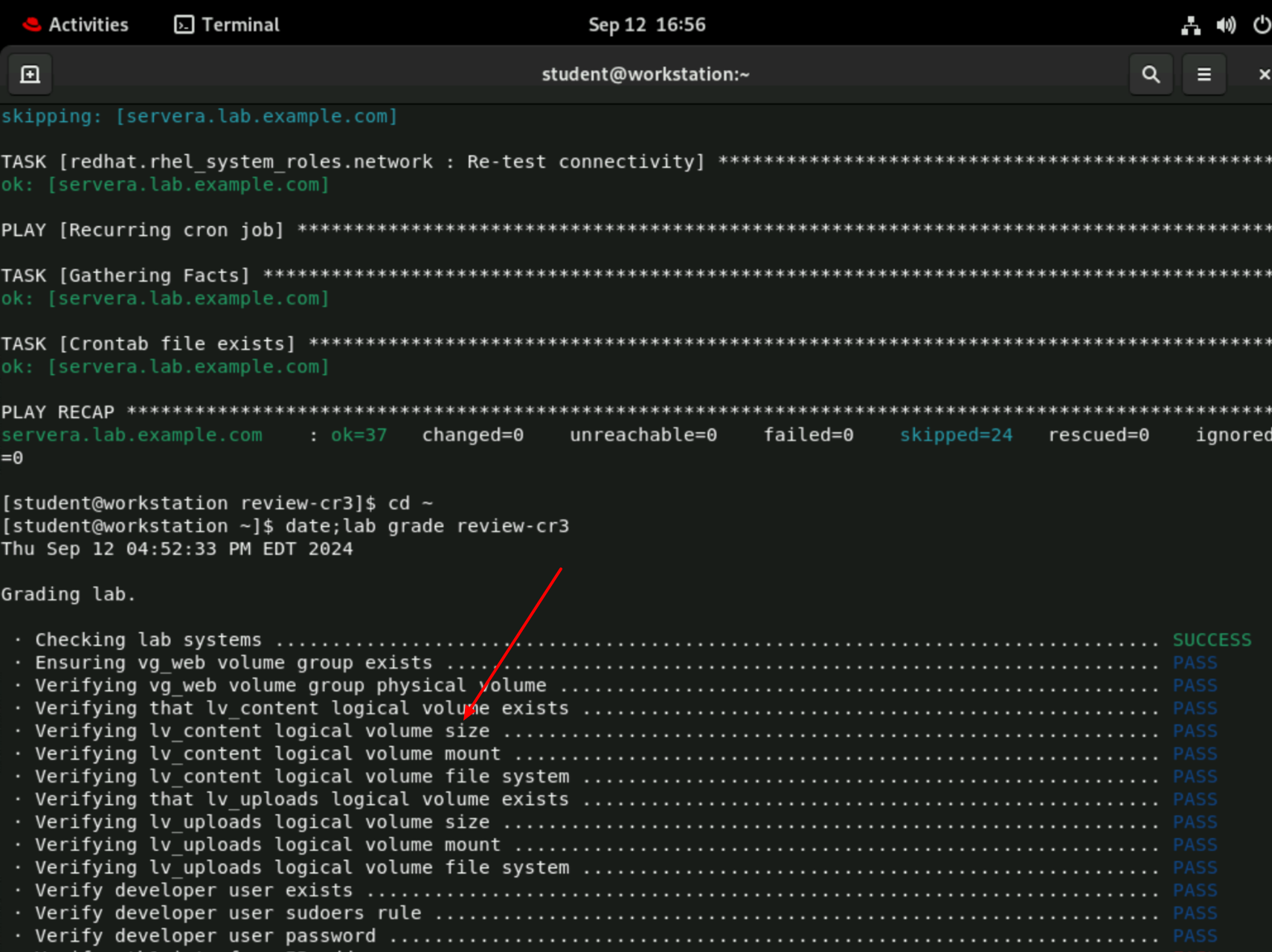This screenshot has height=952, width=1272.
Task: Click PASS next to Verify developer user exists
Action: [1194, 890]
